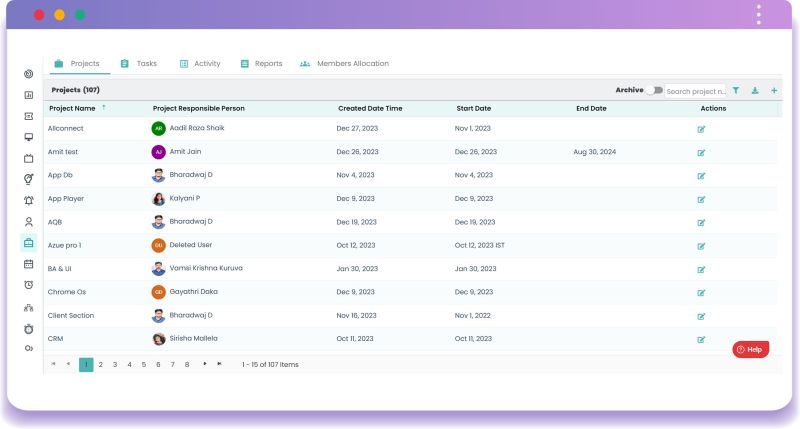
Task: Open the three-dot menu at top right
Action: pos(759,15)
